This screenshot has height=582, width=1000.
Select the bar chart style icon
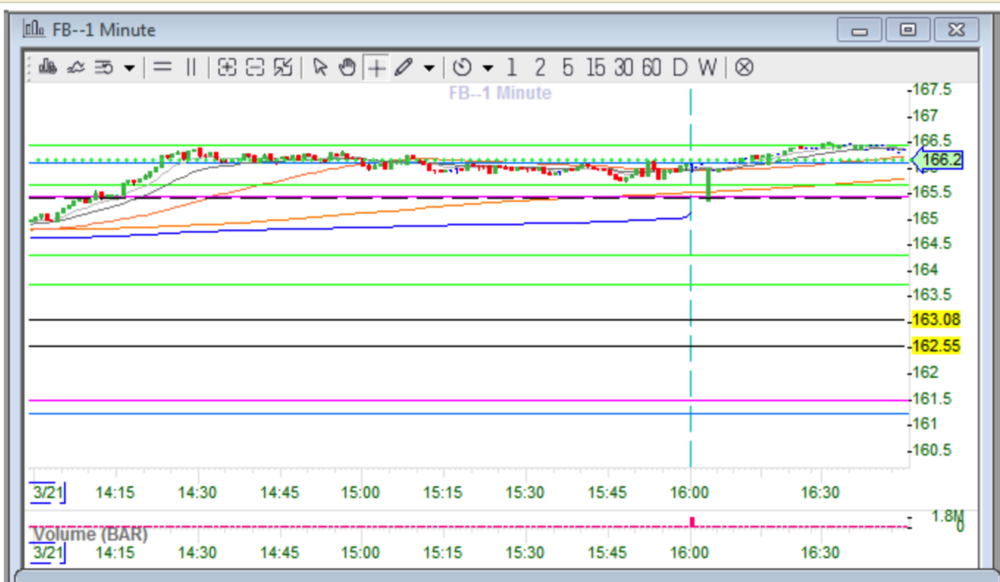[45, 68]
